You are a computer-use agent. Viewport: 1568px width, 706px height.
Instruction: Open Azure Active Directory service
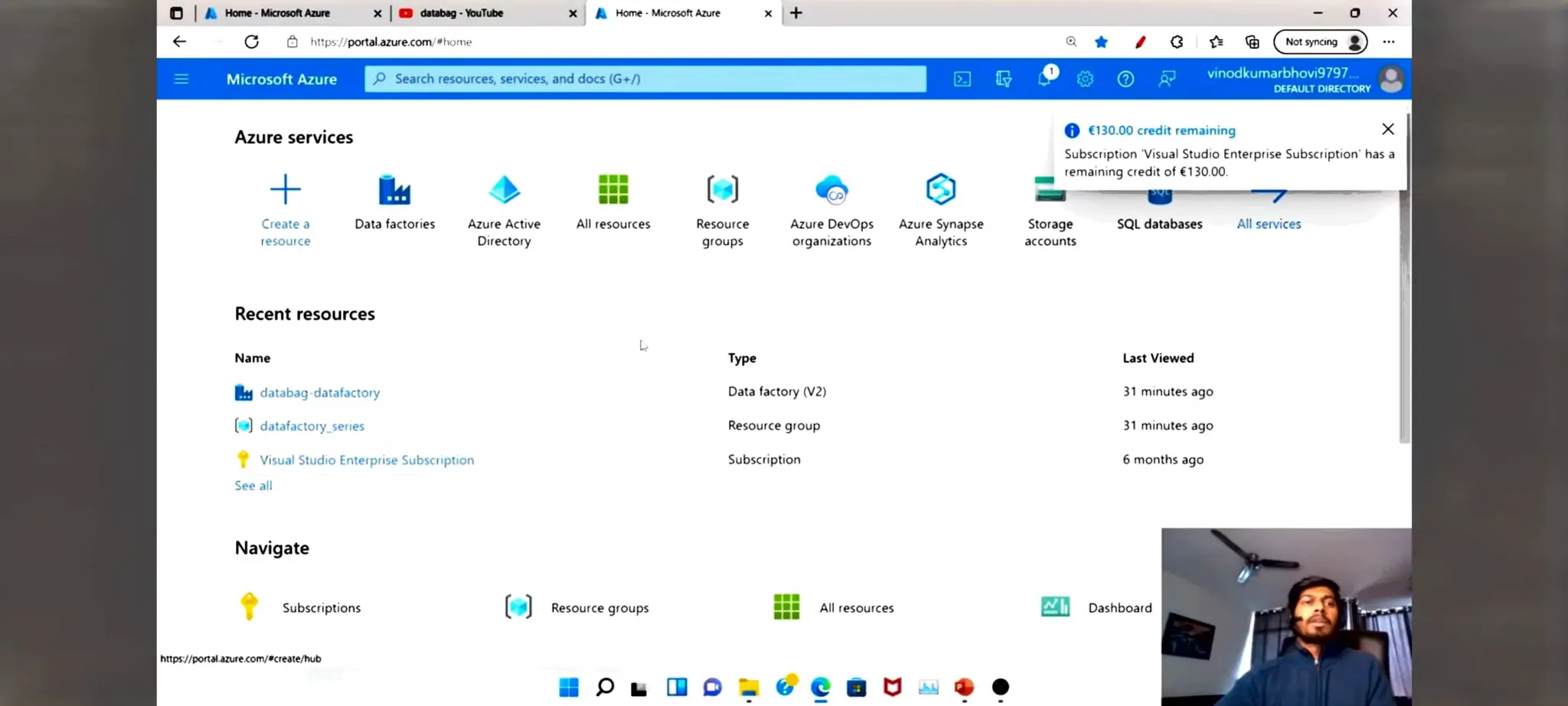504,210
